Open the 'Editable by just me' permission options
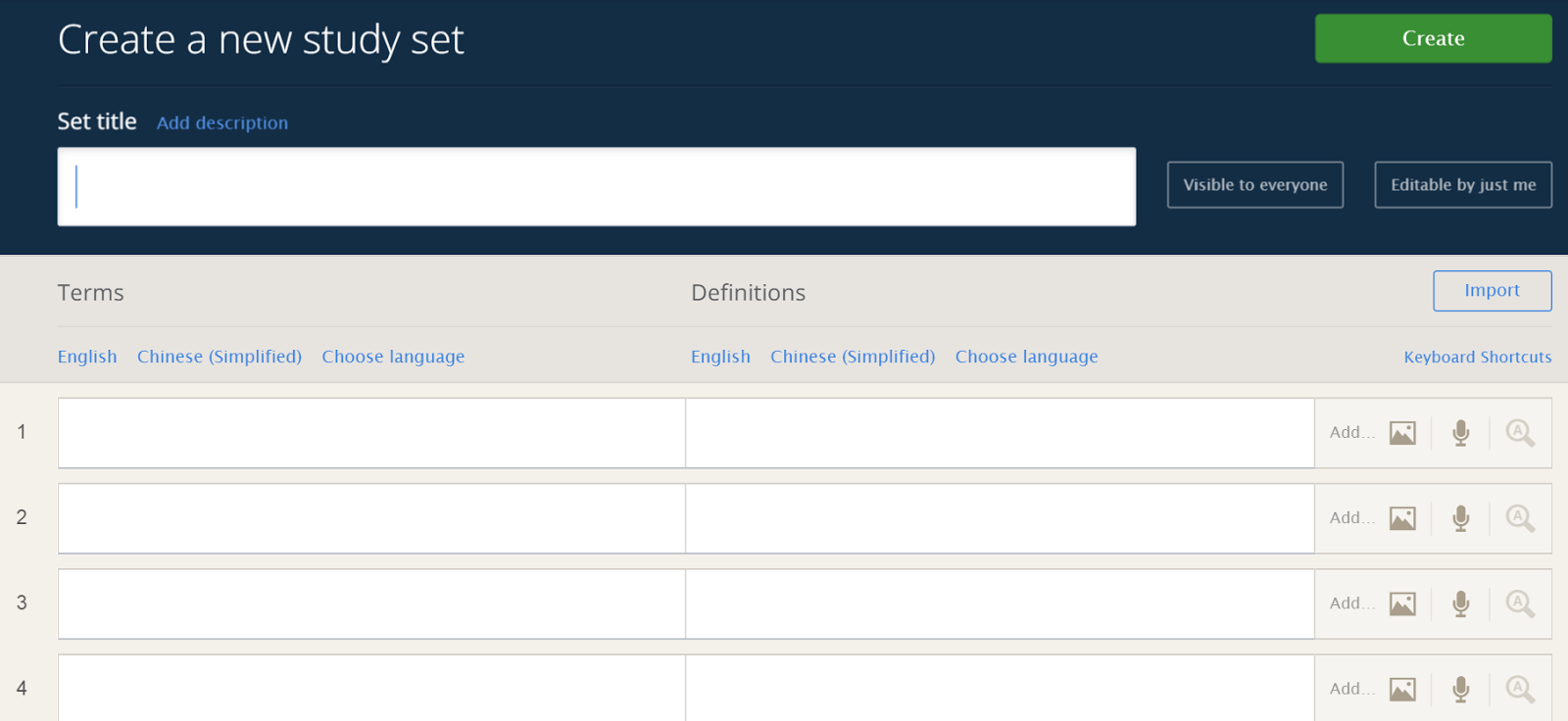1568x721 pixels. [1463, 185]
